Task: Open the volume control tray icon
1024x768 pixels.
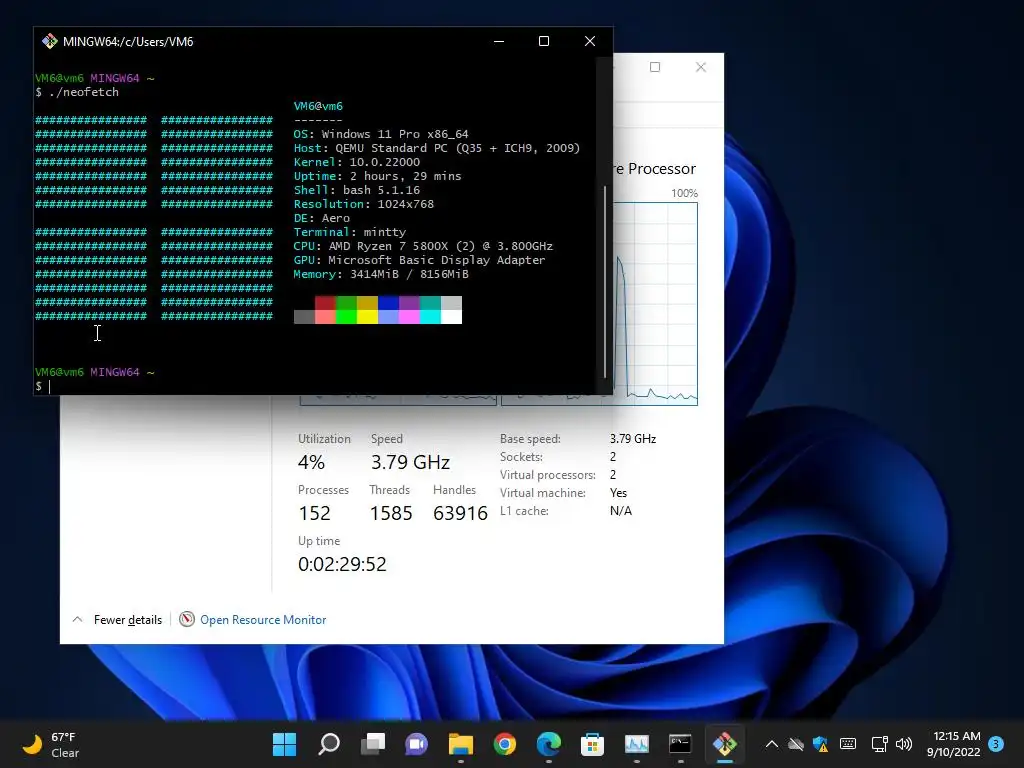Action: (904, 744)
